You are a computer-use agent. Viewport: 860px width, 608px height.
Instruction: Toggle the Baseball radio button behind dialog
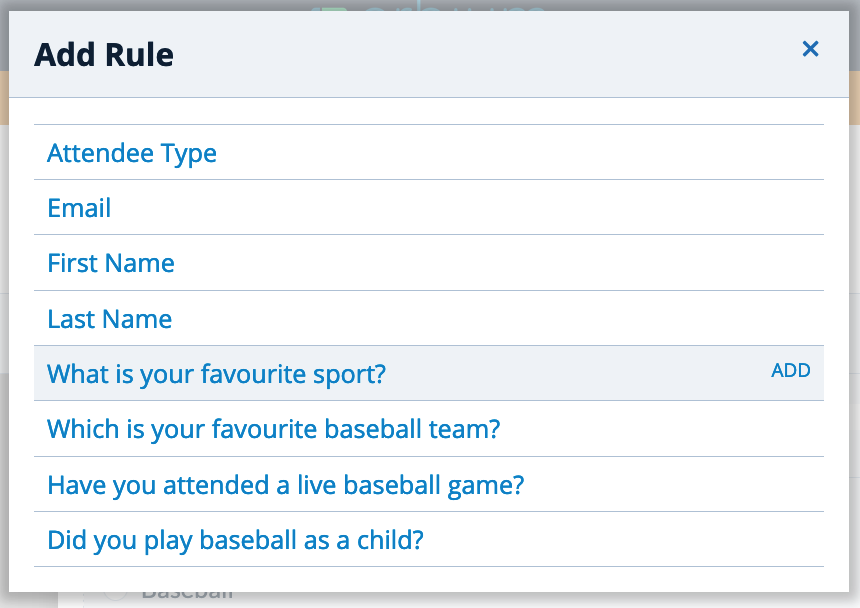click(x=115, y=595)
